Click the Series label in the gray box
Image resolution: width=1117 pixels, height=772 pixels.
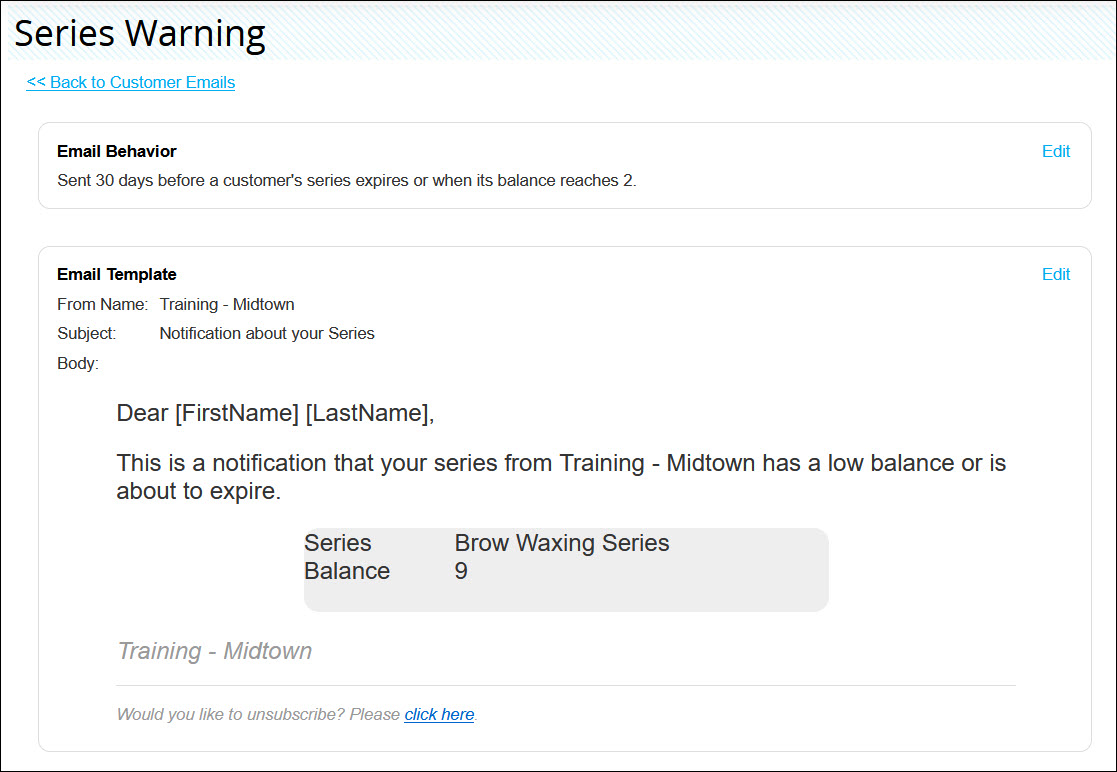(x=338, y=543)
